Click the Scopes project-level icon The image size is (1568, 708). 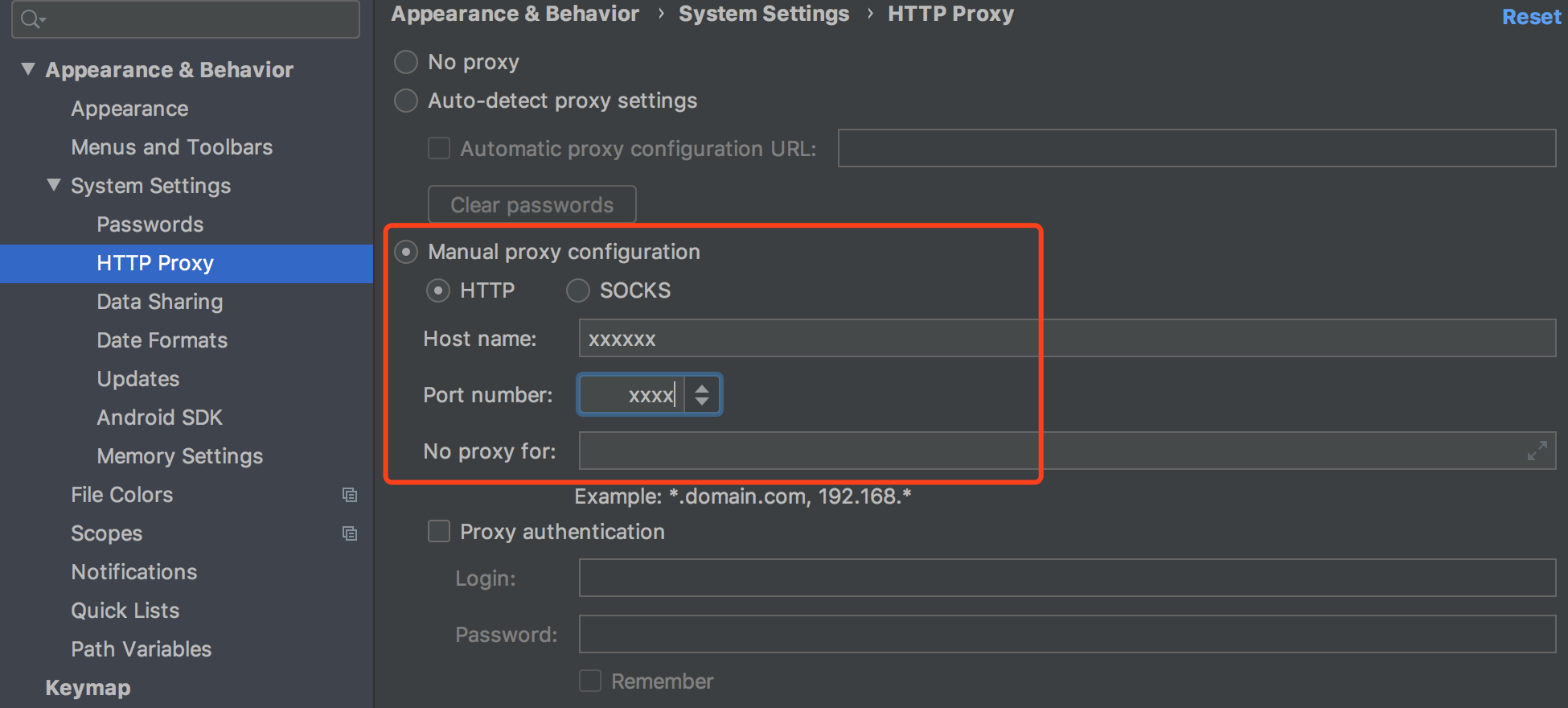point(350,533)
